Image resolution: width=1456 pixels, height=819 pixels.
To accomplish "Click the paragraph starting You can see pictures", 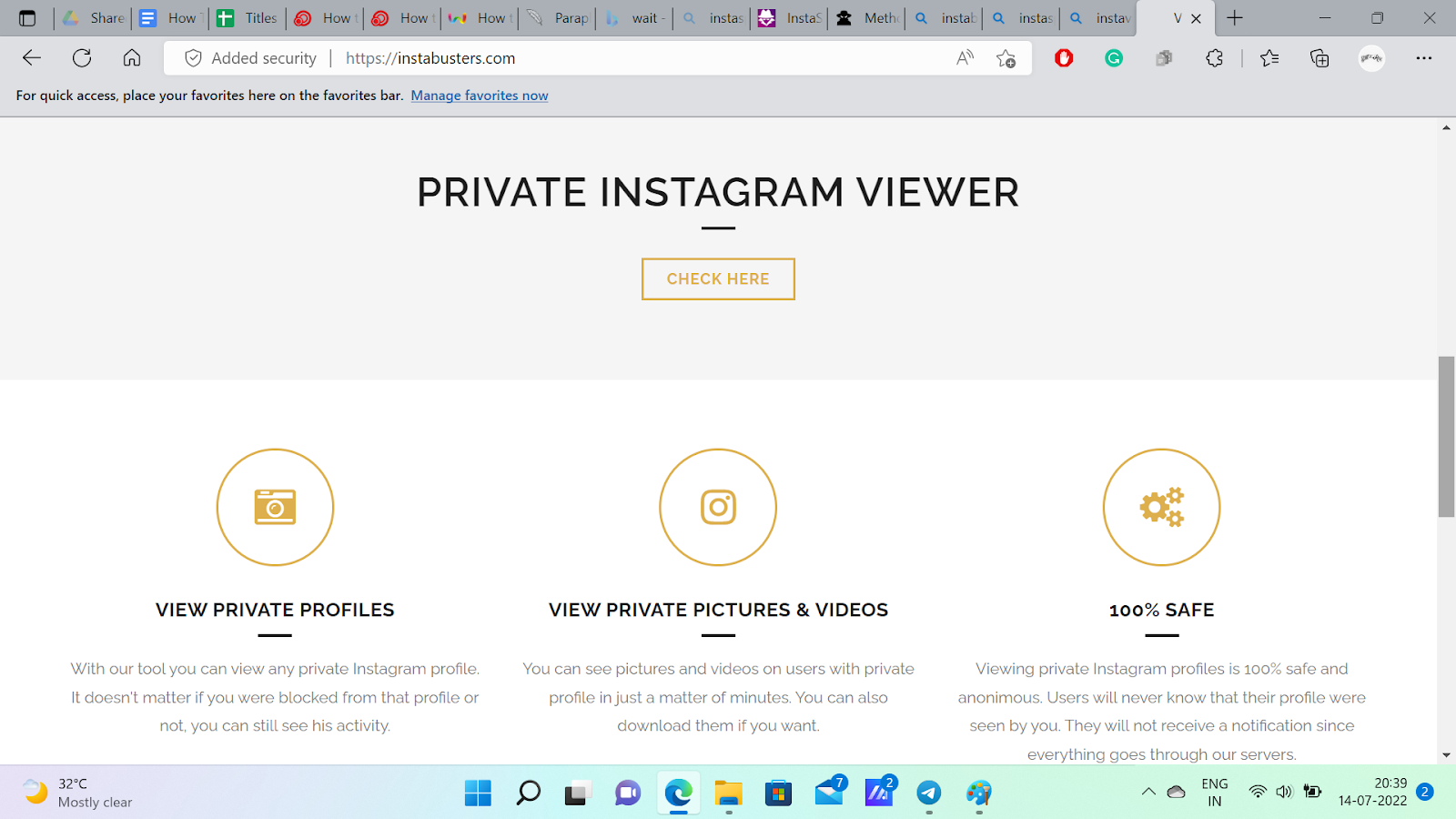I will point(718,697).
